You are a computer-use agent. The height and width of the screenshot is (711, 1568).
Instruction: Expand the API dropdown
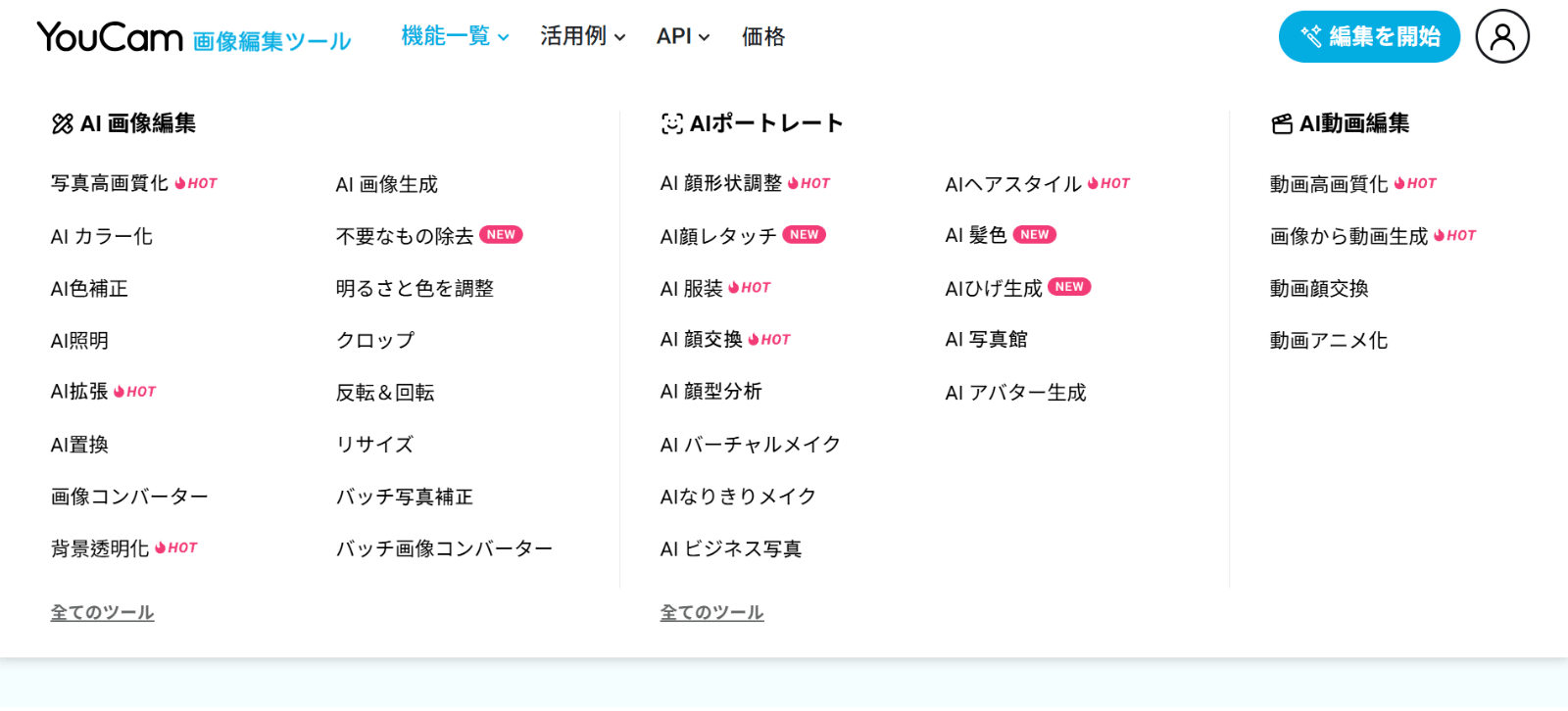(x=682, y=37)
